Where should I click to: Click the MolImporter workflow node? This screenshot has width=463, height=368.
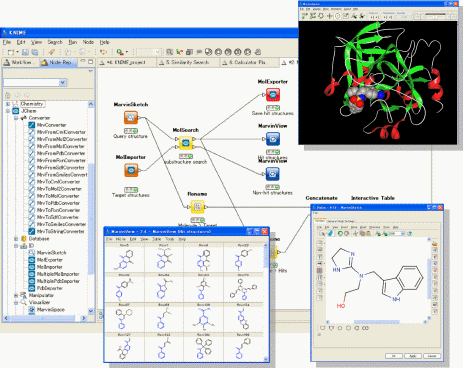(x=131, y=170)
